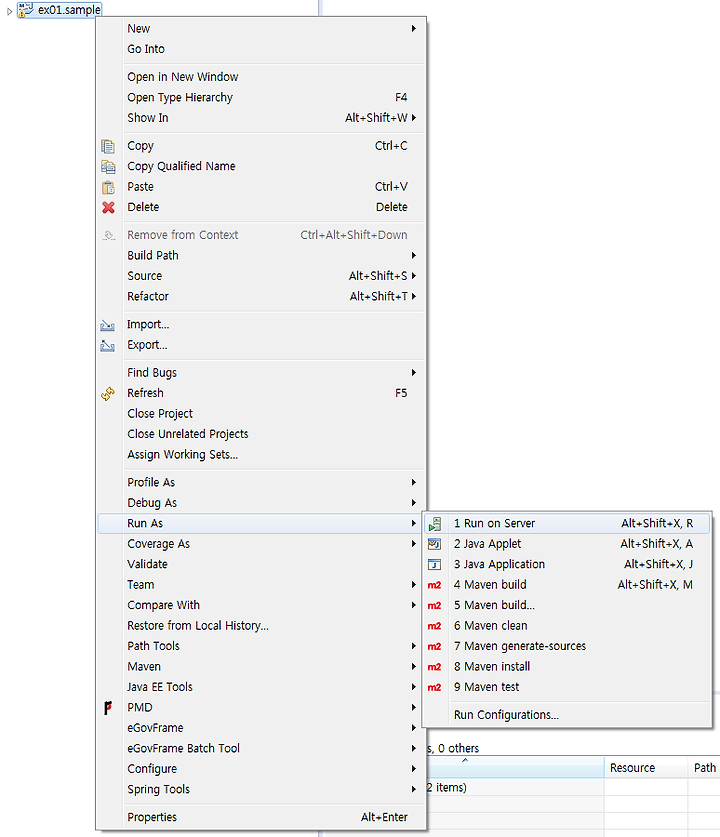Select Open Type Hierarchy
The width and height of the screenshot is (720, 837).
[x=262, y=97]
